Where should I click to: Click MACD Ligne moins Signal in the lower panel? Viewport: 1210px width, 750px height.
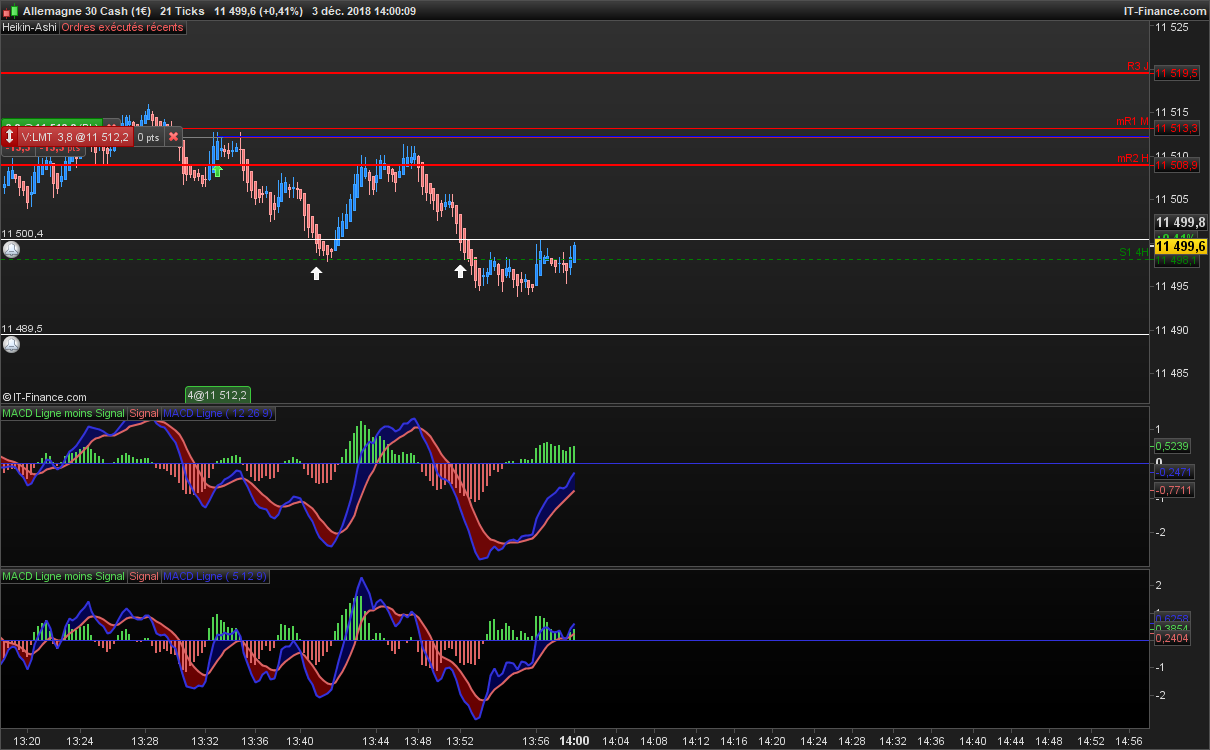pyautogui.click(x=64, y=576)
